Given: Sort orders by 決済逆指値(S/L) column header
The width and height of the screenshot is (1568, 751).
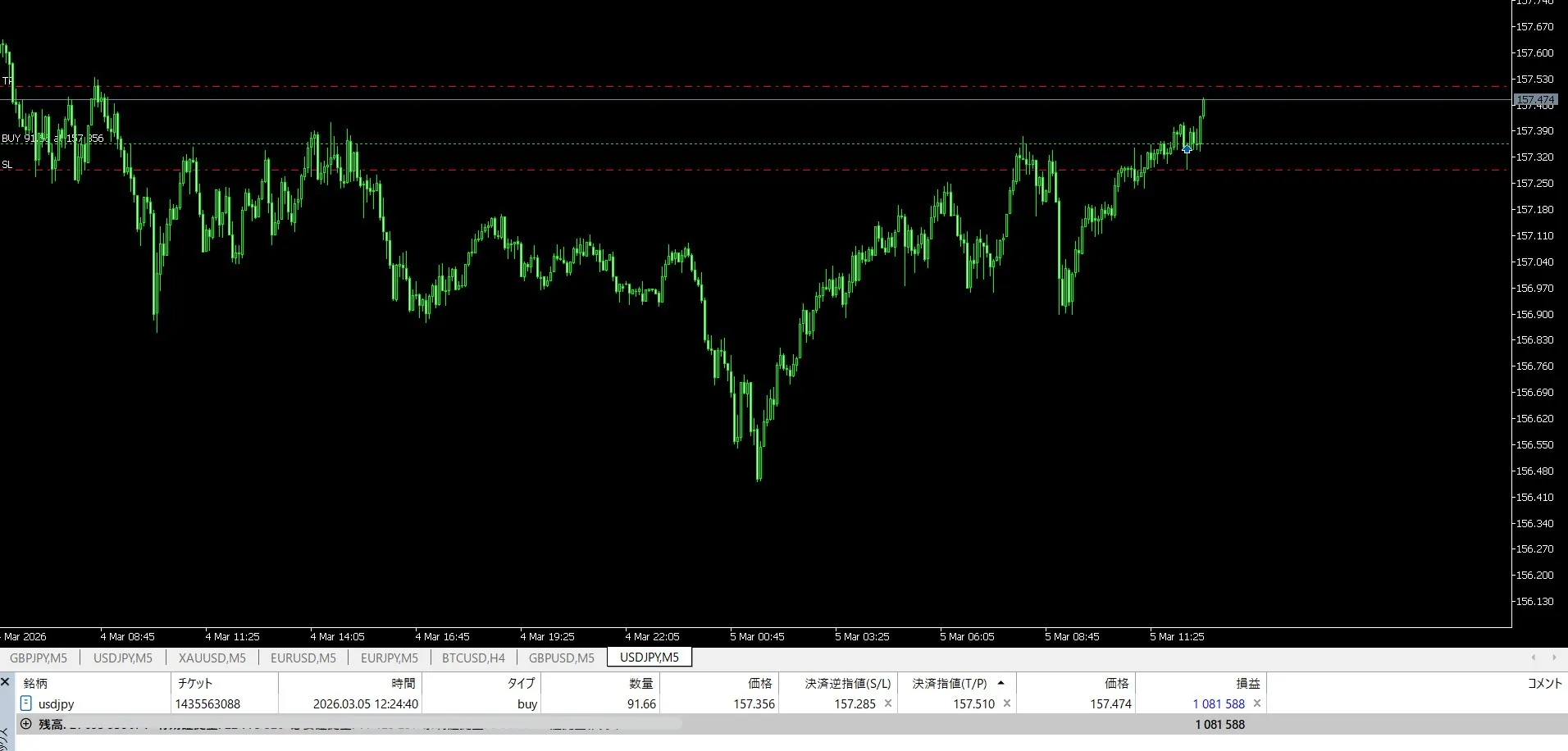Looking at the screenshot, I should (847, 683).
